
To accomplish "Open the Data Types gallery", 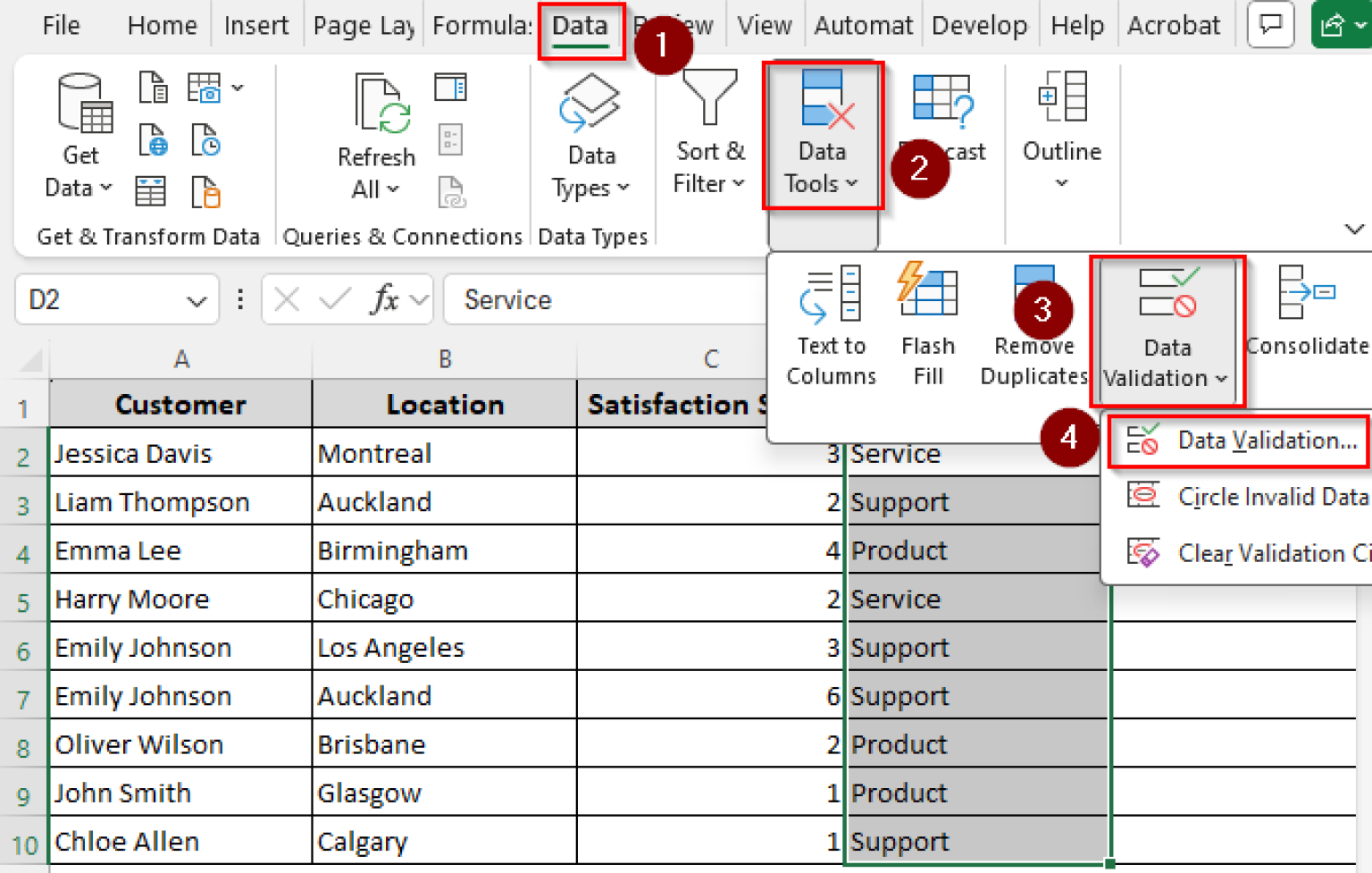I will (590, 134).
